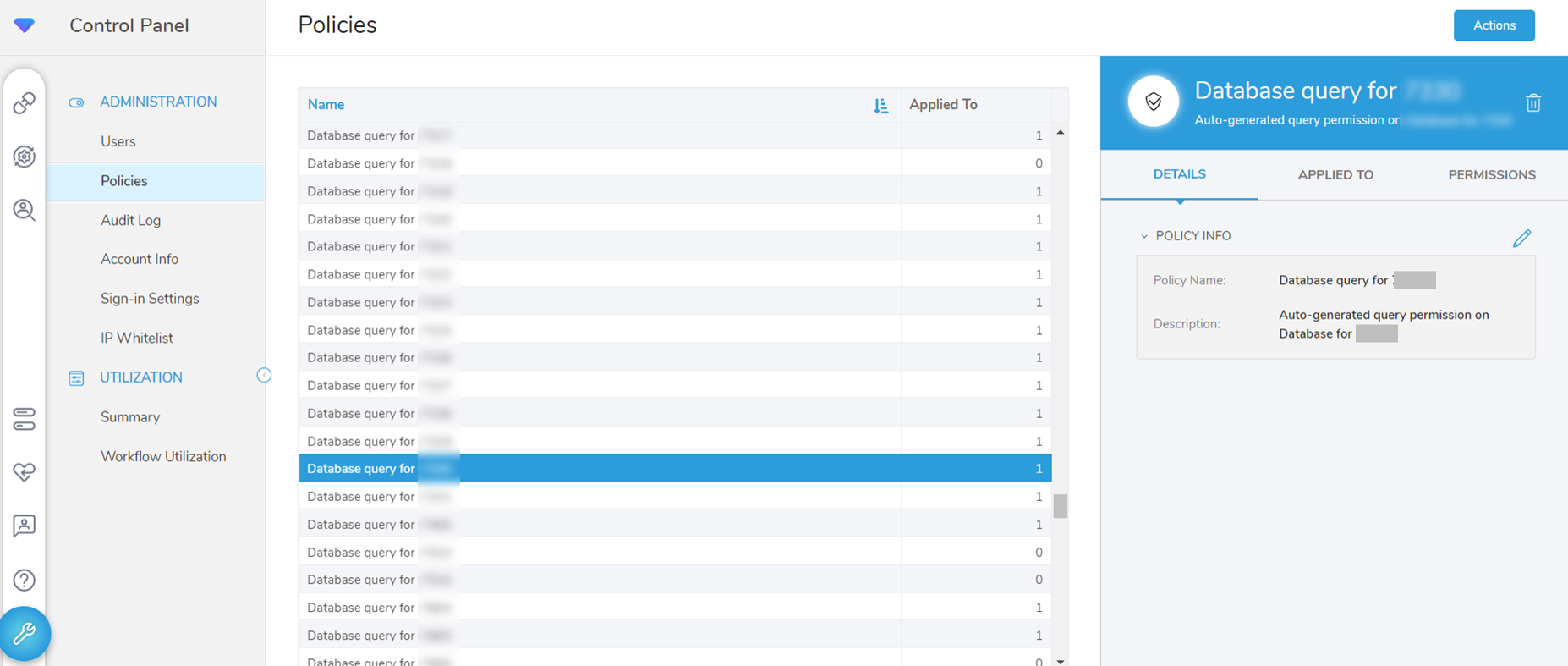Collapse the navigation panel with circled arrow

[264, 375]
